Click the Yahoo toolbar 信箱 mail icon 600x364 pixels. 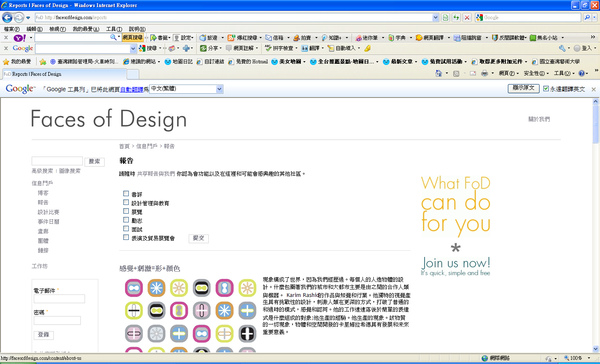click(269, 38)
